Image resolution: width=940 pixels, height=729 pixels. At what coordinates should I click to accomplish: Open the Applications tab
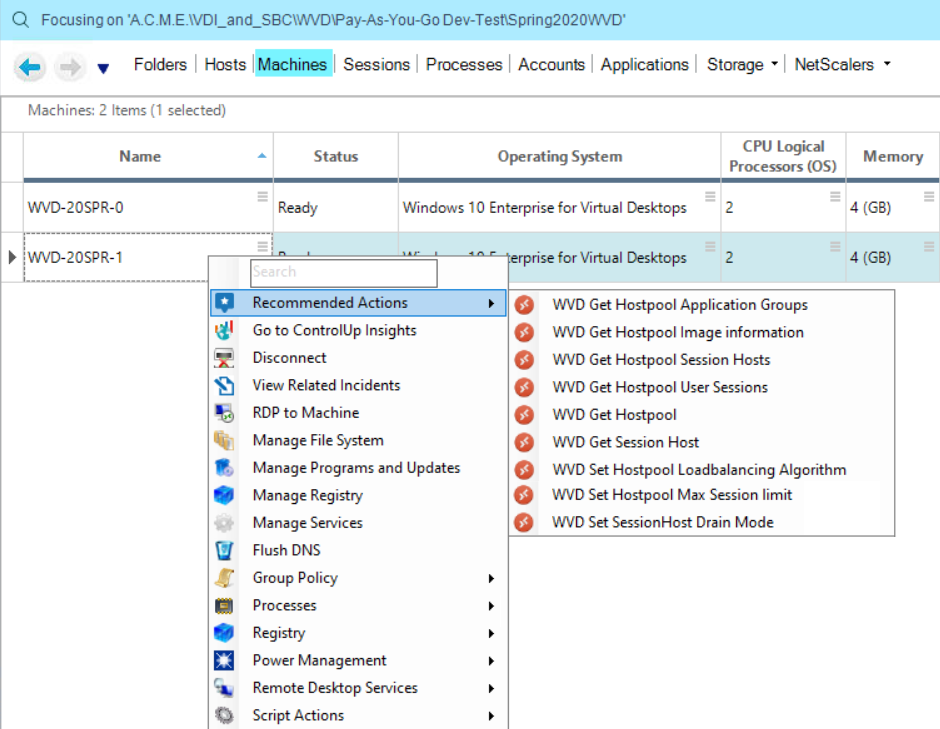[x=644, y=64]
